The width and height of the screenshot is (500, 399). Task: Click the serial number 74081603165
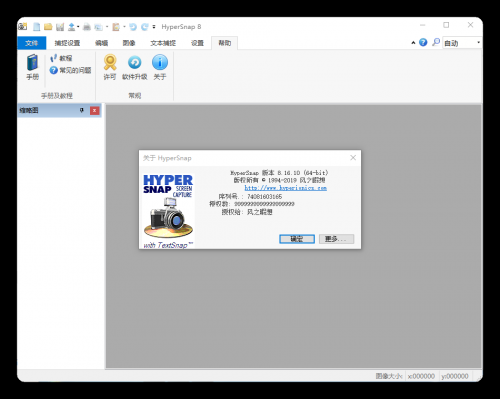point(265,196)
